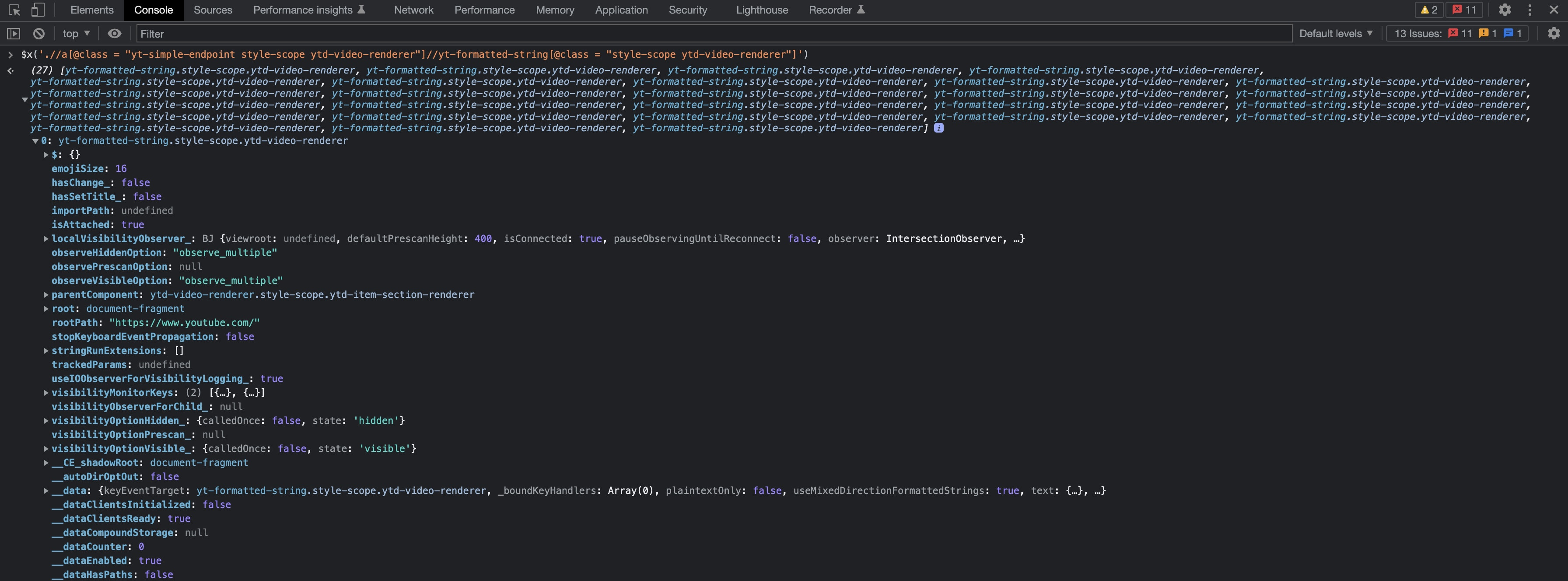Switch to the Elements tab
Image resolution: width=1568 pixels, height=581 pixels.
pos(92,10)
